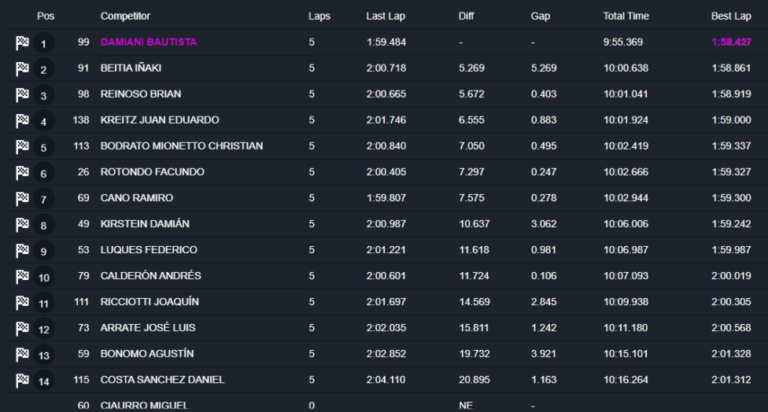The height and width of the screenshot is (412, 768).
Task: Select the flag icon for CALDERÓN ANDRÉS
Action: (22, 277)
